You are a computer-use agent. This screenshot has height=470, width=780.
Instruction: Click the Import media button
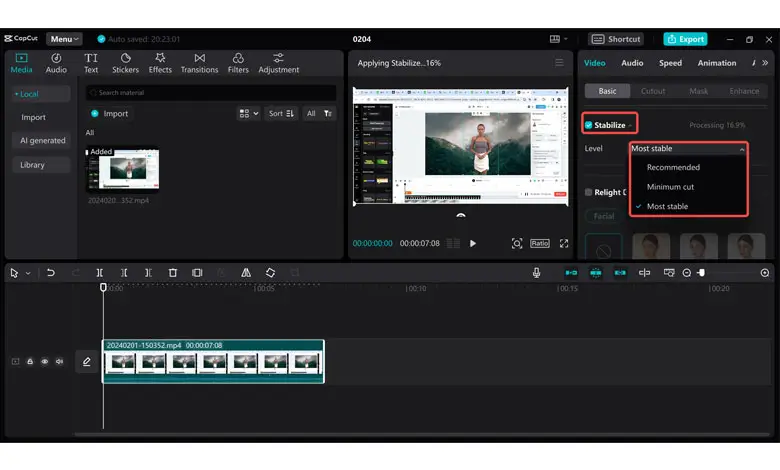click(109, 113)
